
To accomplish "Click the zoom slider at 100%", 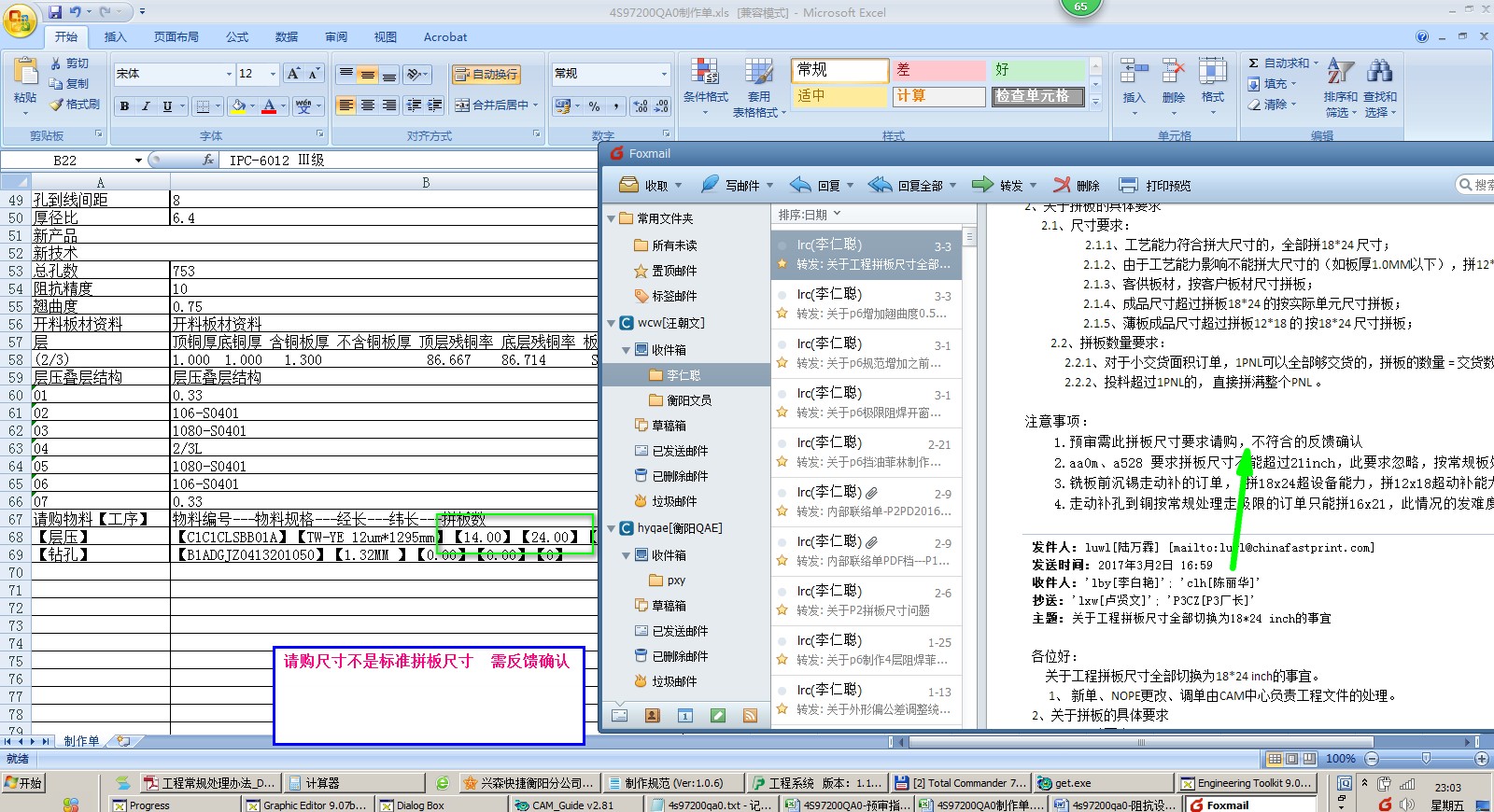I will point(1425,758).
